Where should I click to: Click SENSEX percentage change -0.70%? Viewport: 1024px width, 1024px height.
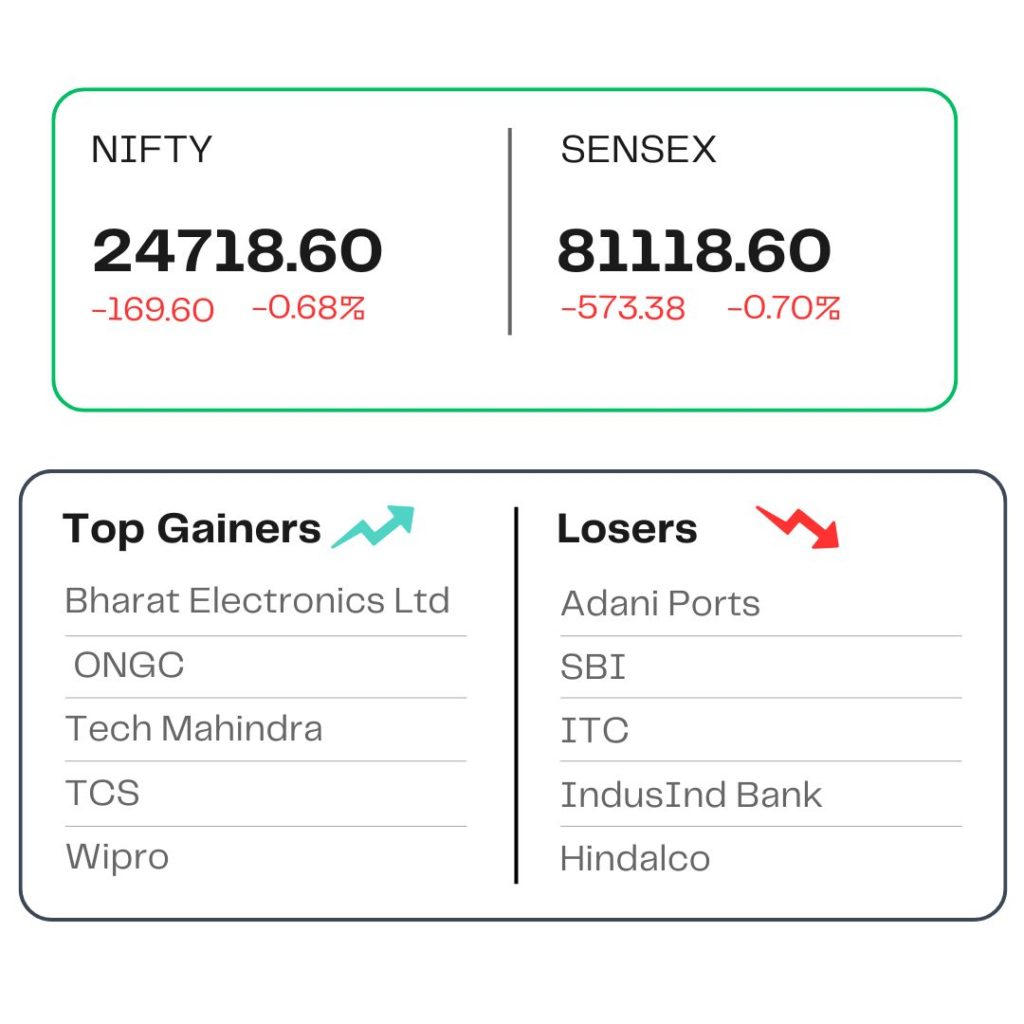[x=784, y=308]
